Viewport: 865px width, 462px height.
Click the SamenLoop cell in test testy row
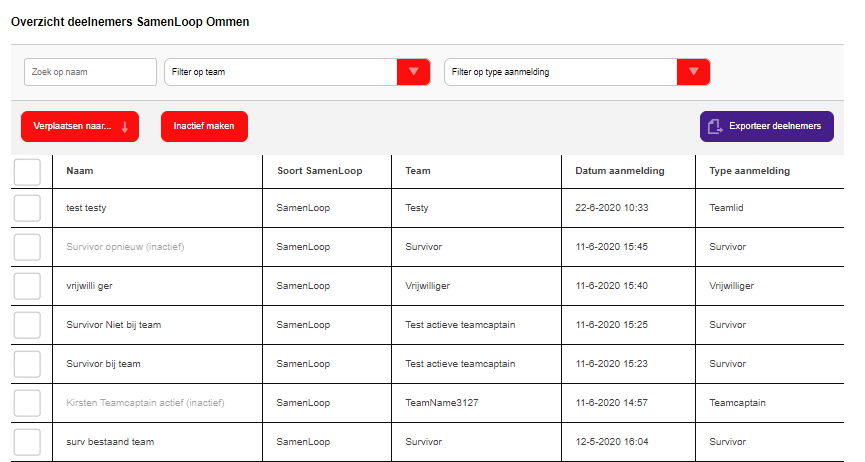pyautogui.click(x=303, y=208)
